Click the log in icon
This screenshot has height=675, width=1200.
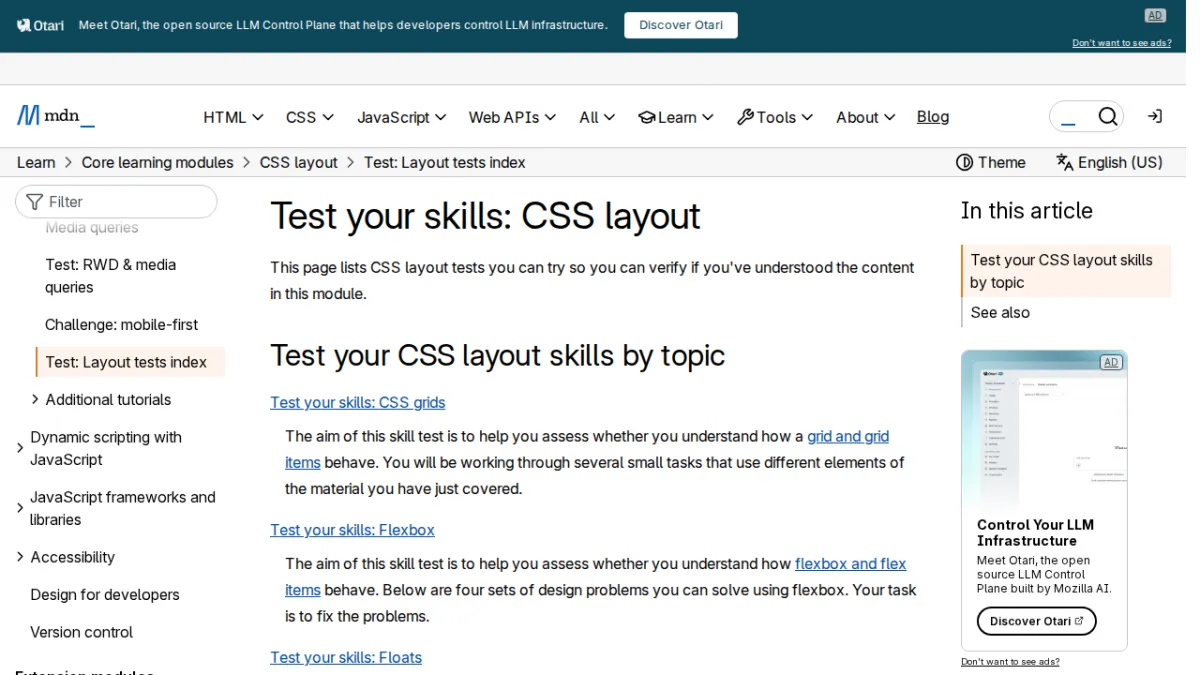pyautogui.click(x=1155, y=117)
